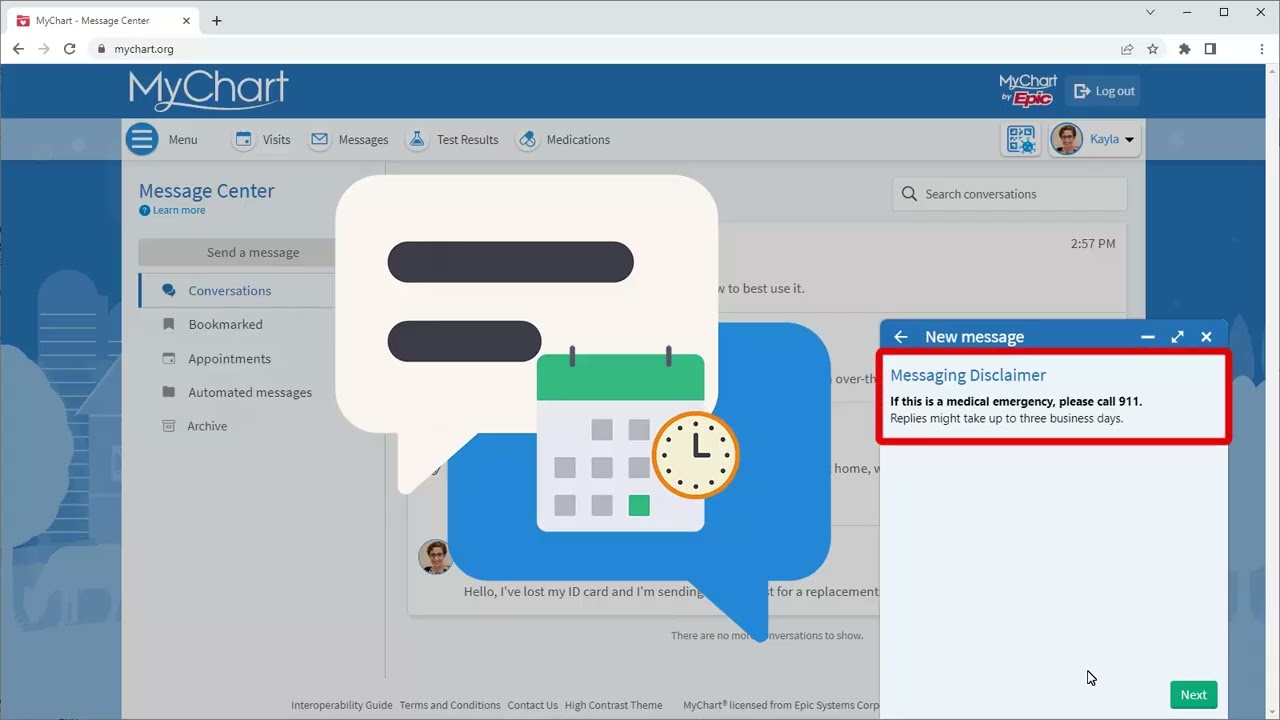Select Archive in the sidebar
Image resolution: width=1280 pixels, height=720 pixels.
(x=207, y=426)
